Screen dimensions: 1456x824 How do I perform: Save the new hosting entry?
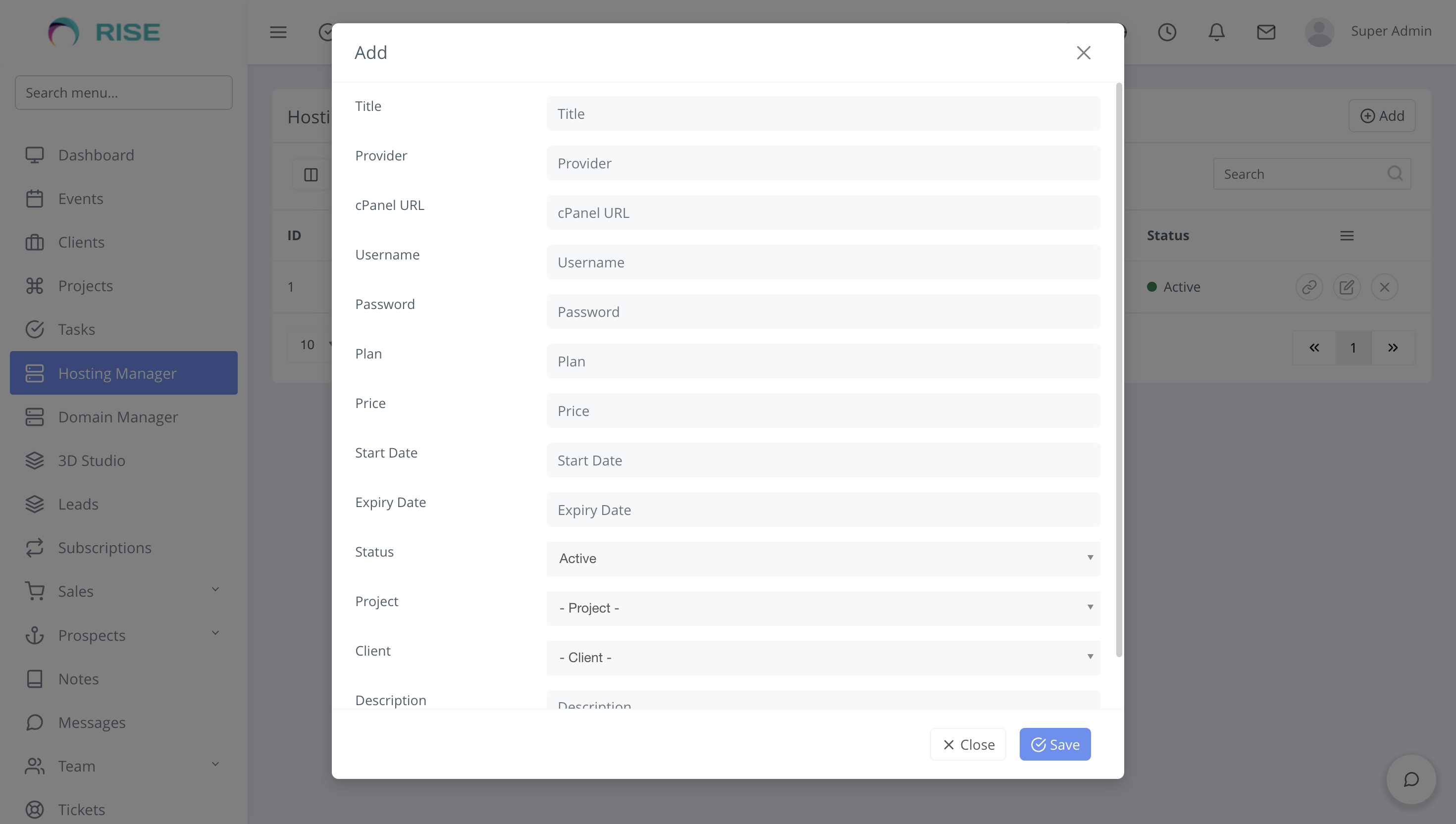(x=1054, y=744)
